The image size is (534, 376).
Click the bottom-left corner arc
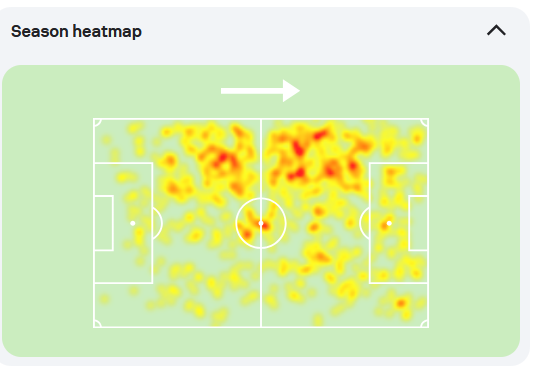point(97,324)
